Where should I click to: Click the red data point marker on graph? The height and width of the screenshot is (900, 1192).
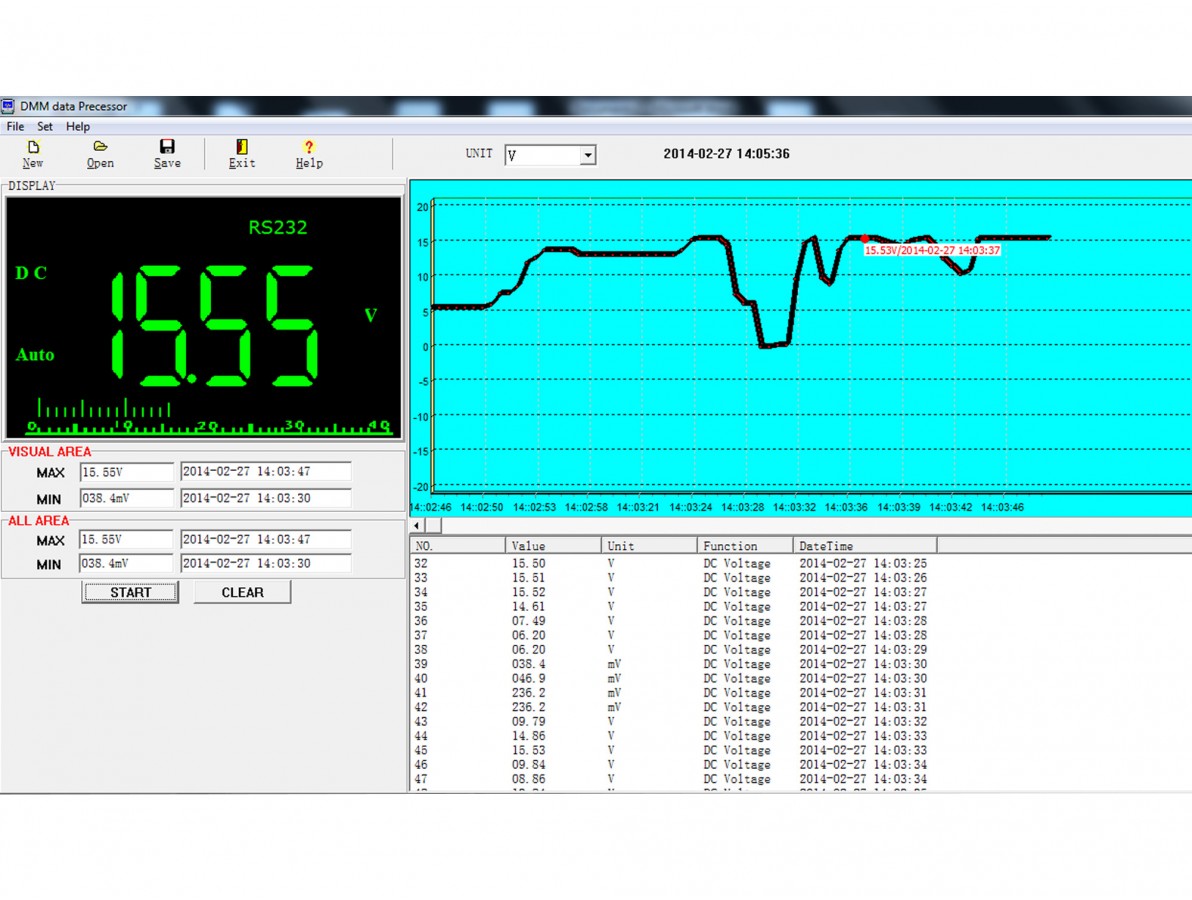tap(864, 239)
